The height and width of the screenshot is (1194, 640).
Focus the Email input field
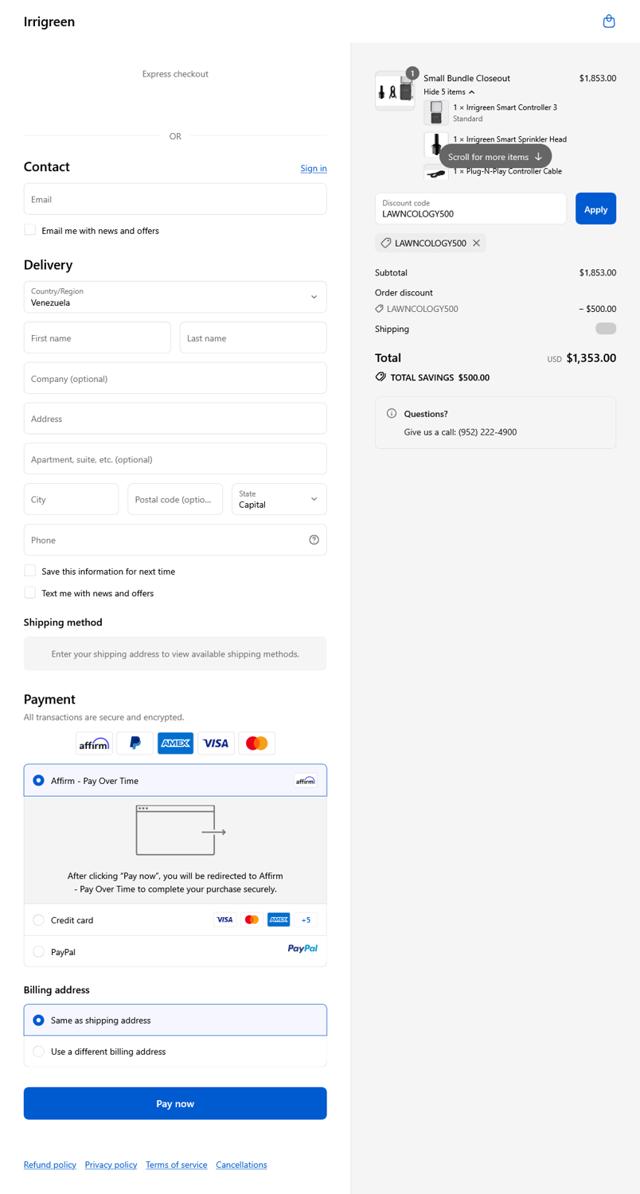(175, 199)
